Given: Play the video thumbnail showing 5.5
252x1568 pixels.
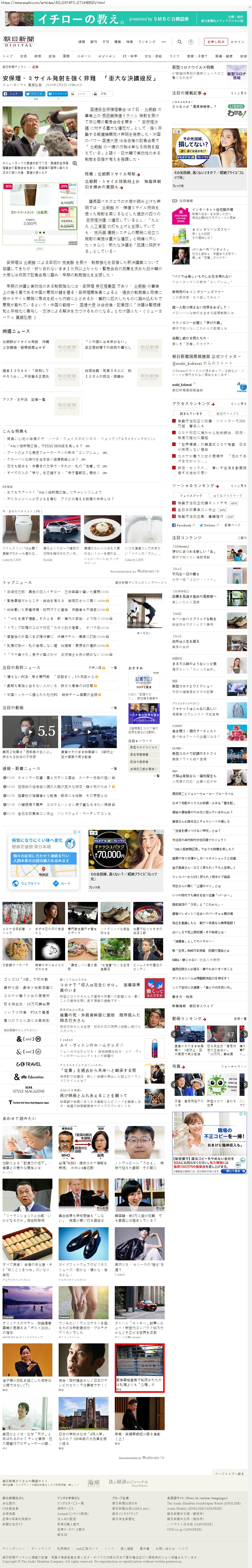Looking at the screenshot, I should tap(30, 732).
